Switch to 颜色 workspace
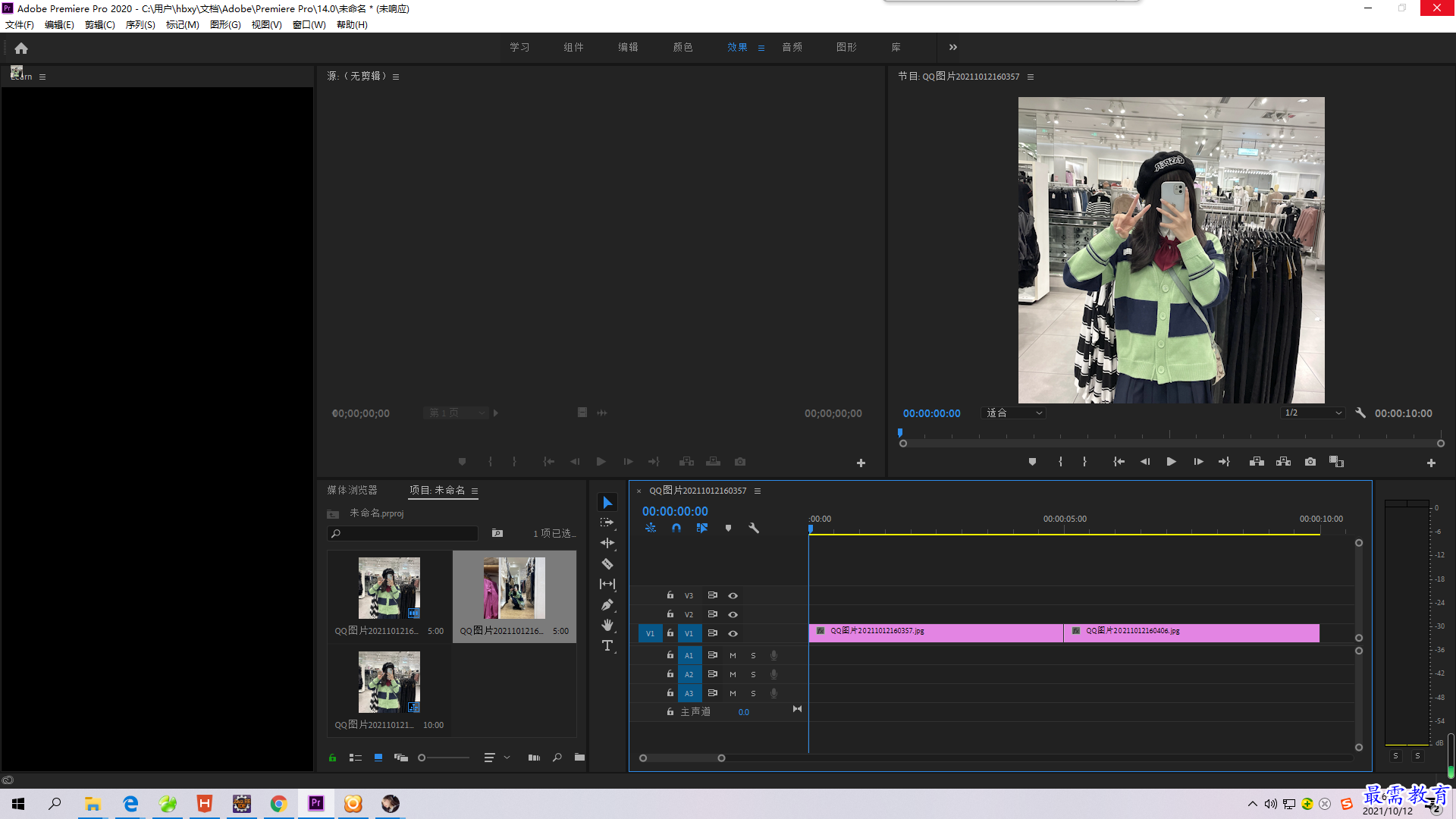This screenshot has height=819, width=1456. [x=682, y=47]
